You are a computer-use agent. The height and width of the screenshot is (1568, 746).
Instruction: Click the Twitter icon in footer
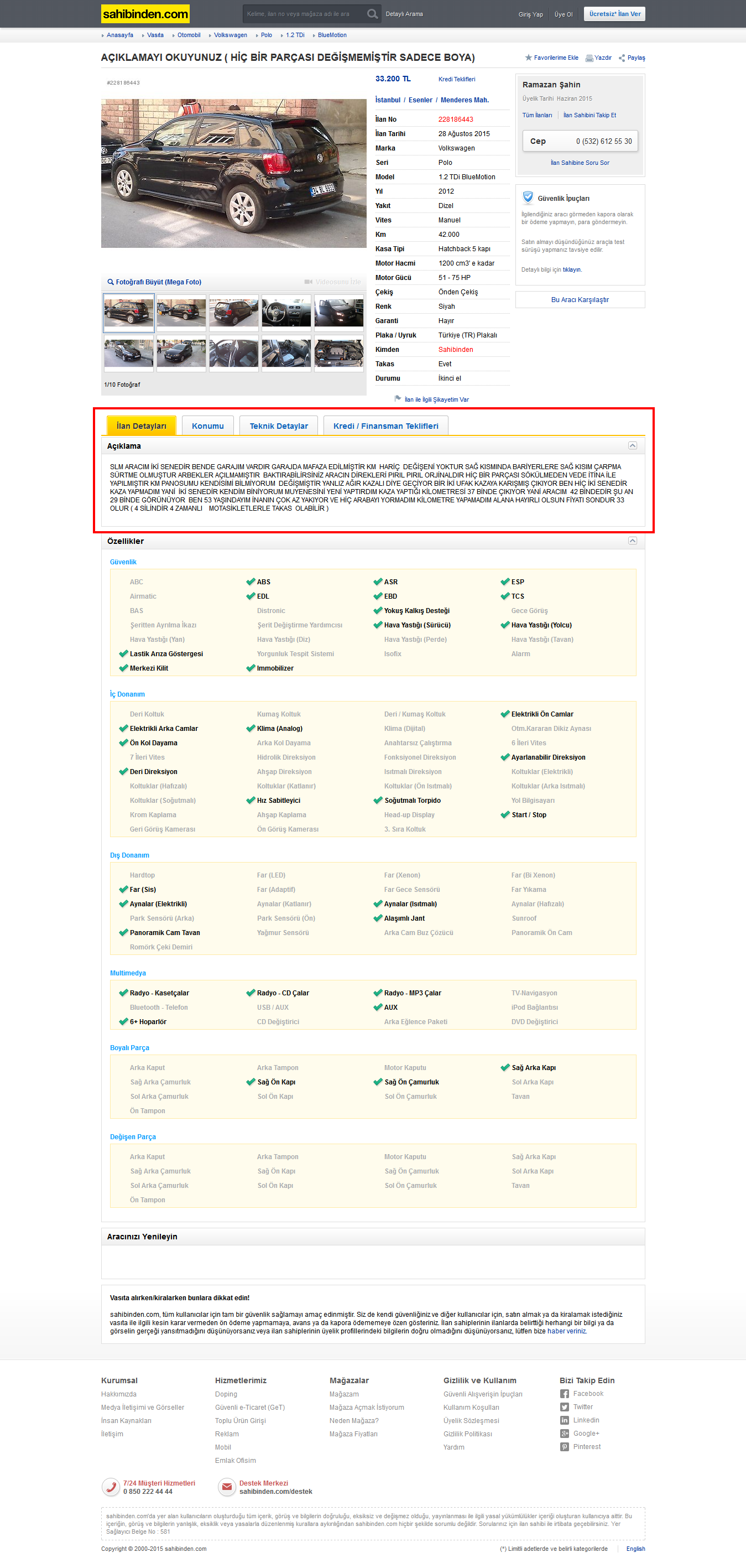pos(565,1406)
